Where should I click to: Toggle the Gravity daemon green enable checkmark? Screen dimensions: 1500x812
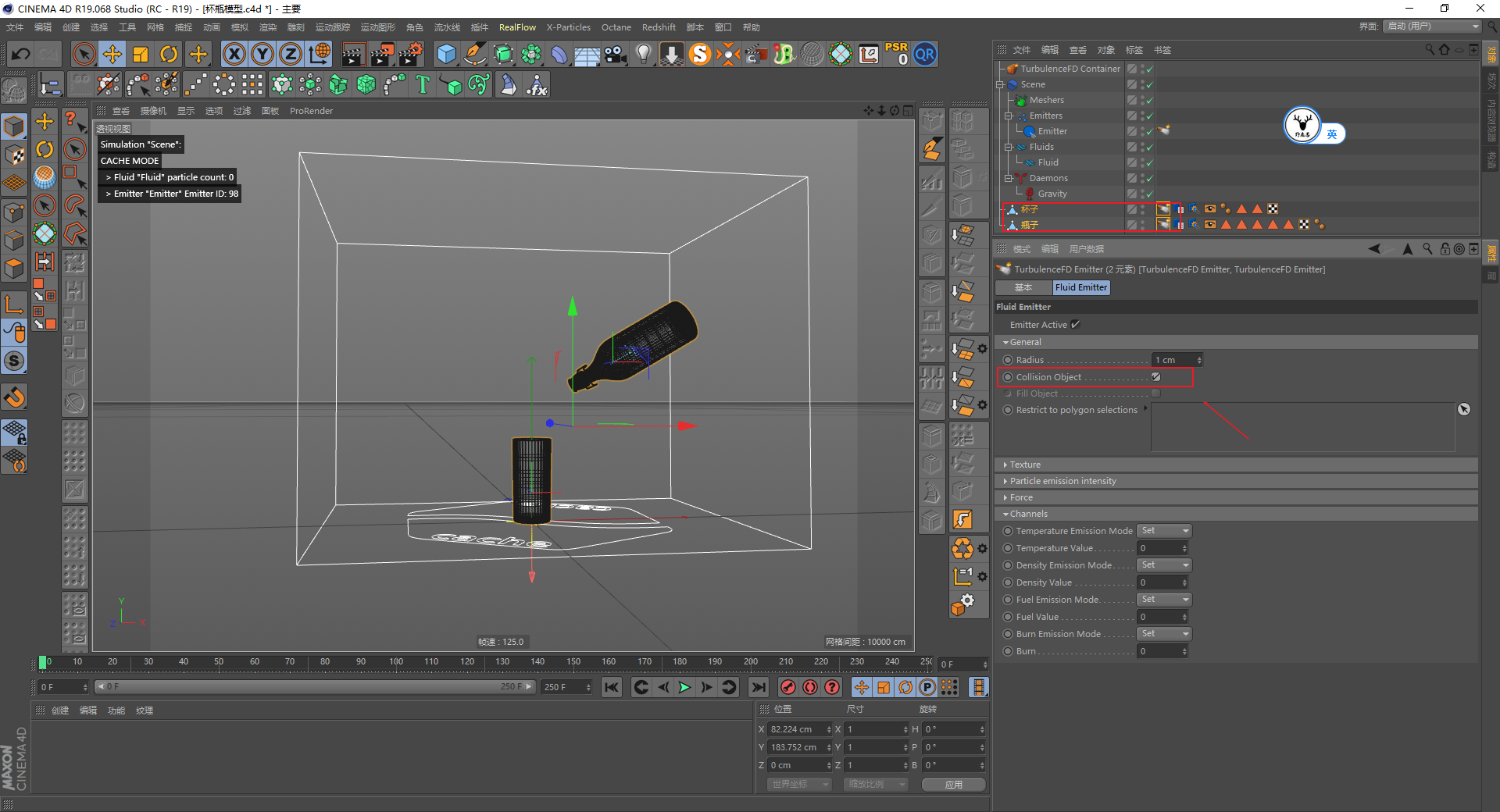click(x=1149, y=194)
